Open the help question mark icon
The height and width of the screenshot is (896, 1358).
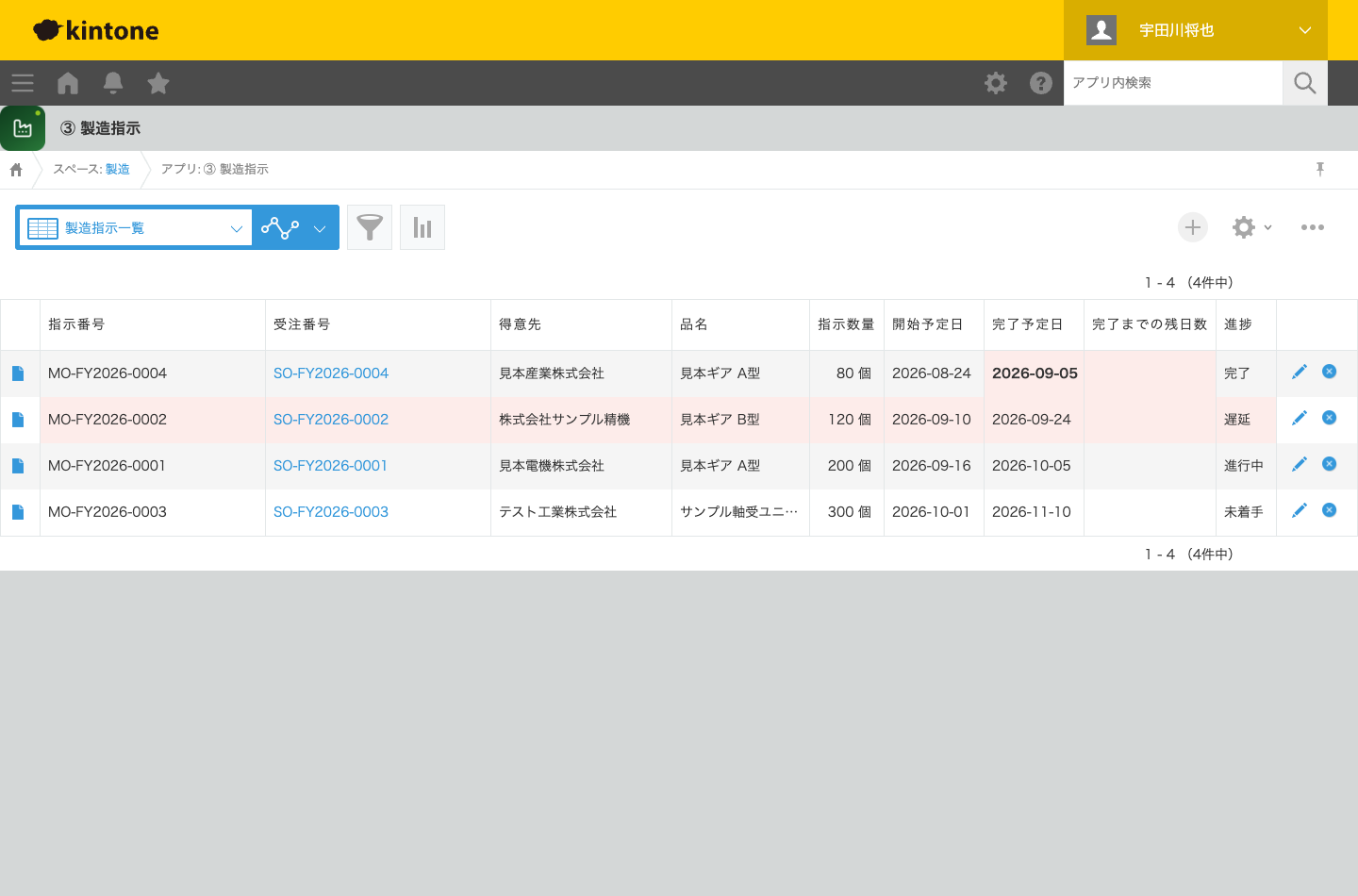[x=1041, y=83]
